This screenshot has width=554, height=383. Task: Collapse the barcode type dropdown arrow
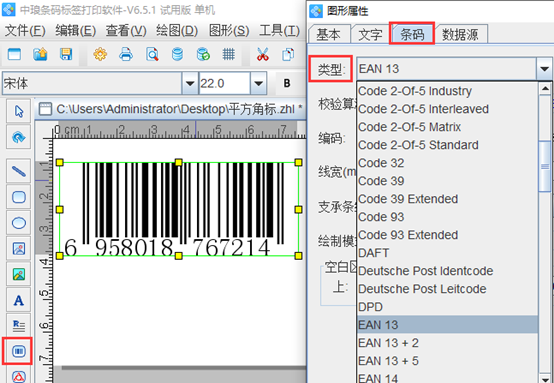pos(544,69)
